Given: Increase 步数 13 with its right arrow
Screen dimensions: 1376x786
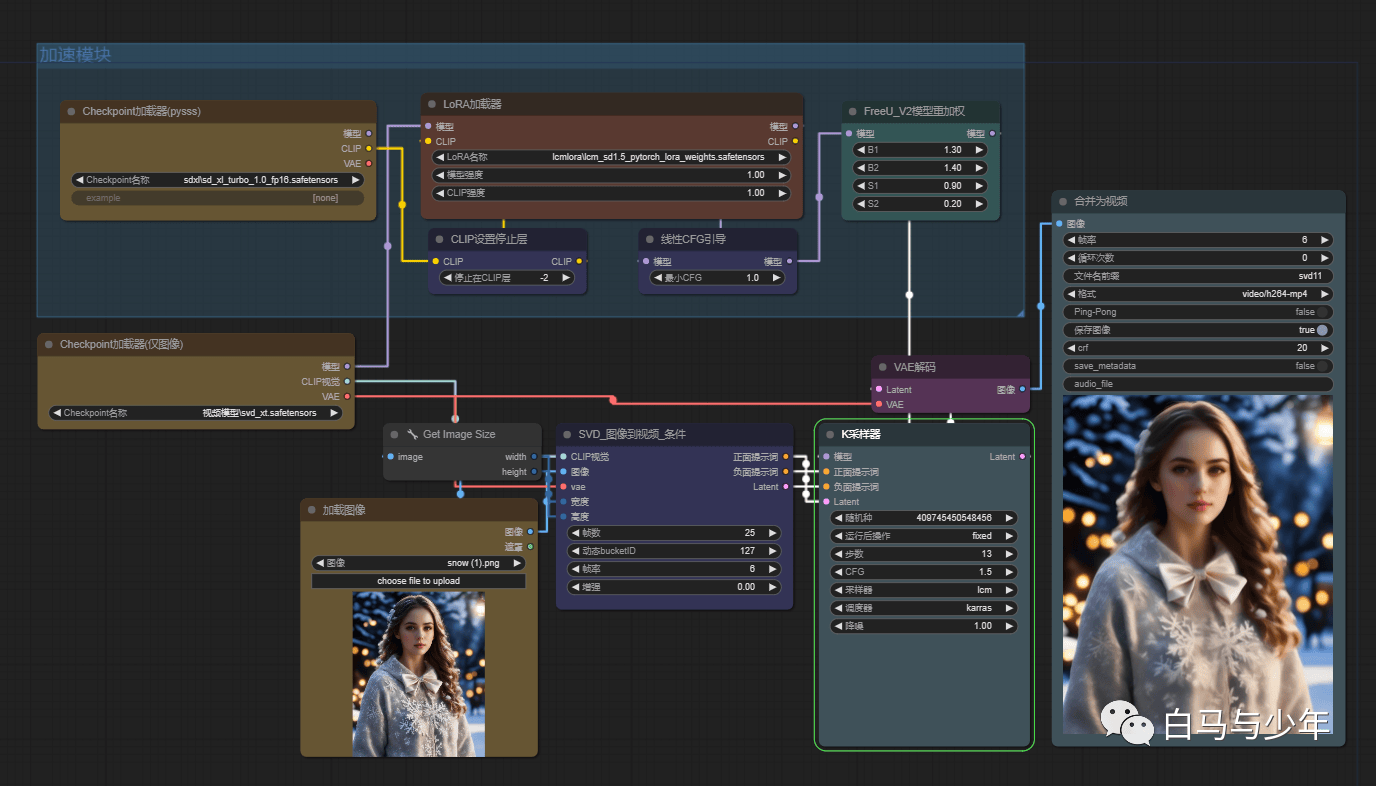Looking at the screenshot, I should pyautogui.click(x=1010, y=554).
